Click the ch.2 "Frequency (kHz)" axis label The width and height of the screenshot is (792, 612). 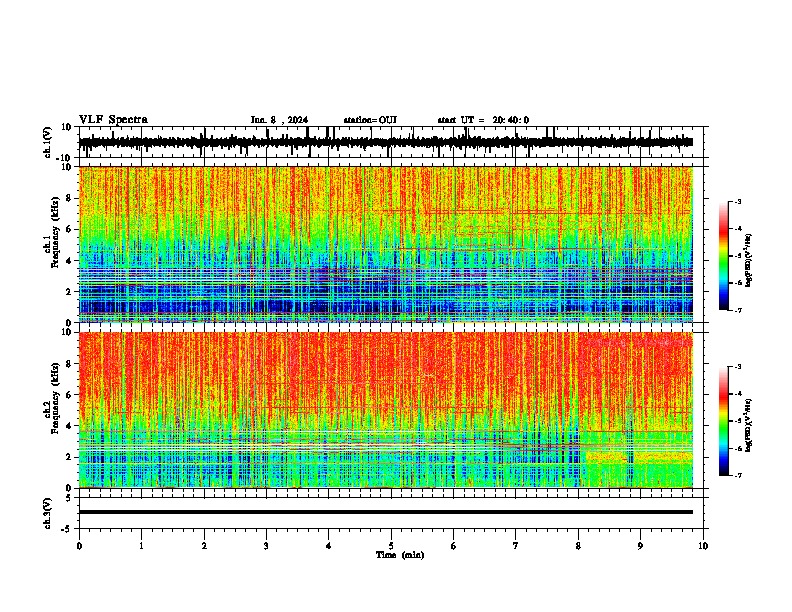point(55,398)
